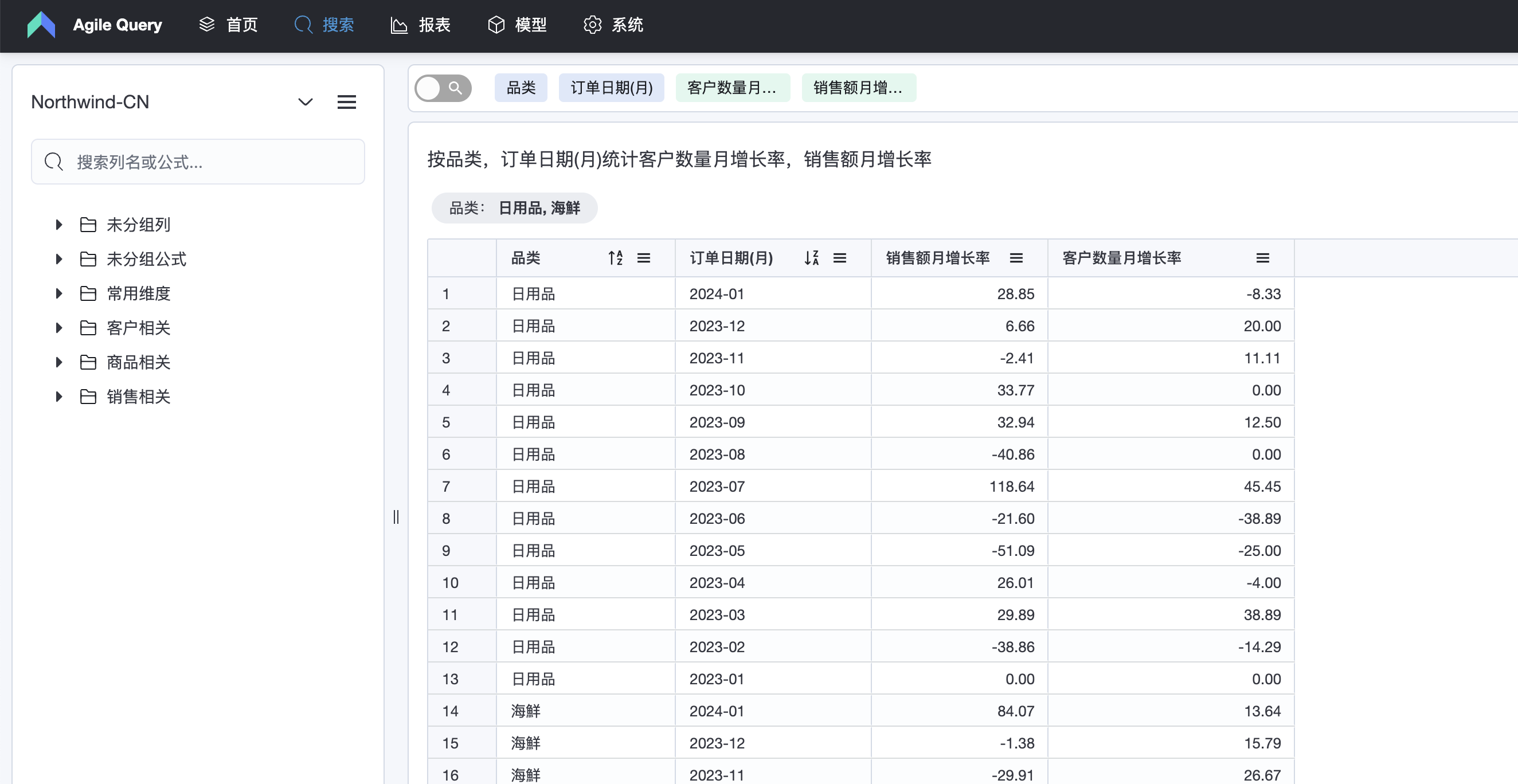Click the panel splitter handle
1518x784 pixels.
pyautogui.click(x=396, y=516)
